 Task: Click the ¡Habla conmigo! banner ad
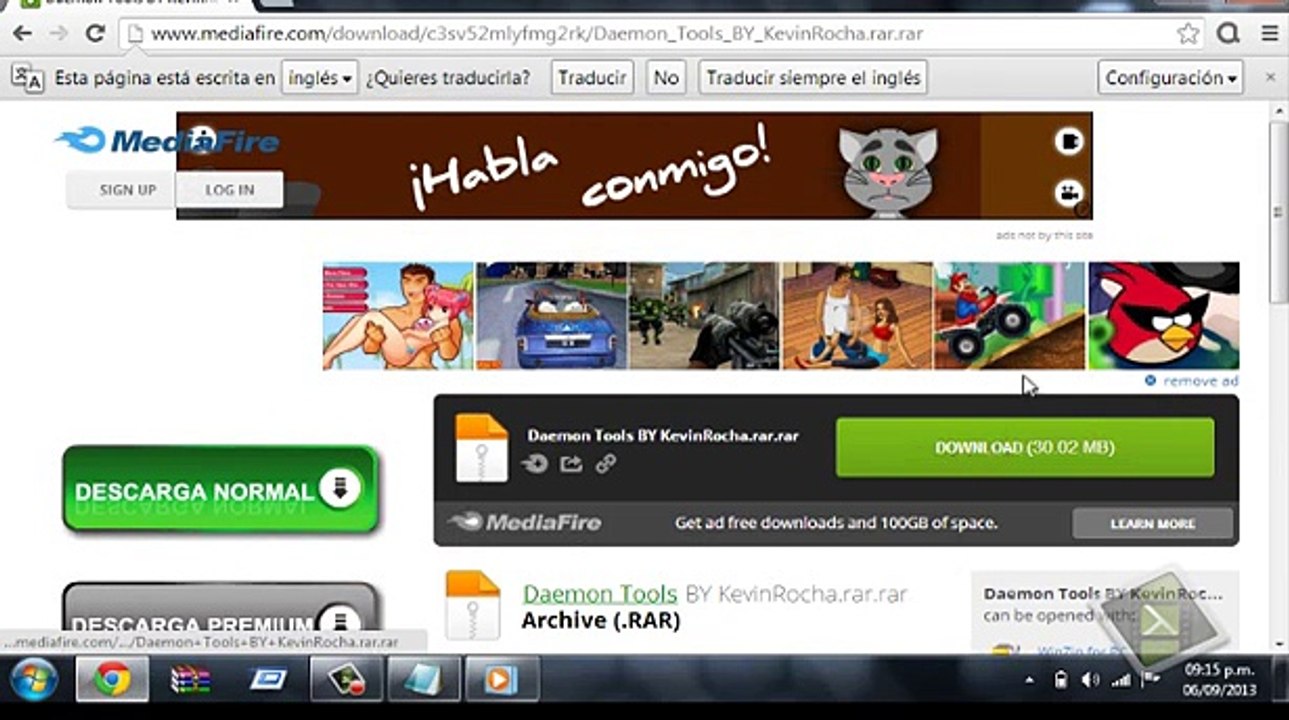coord(634,165)
